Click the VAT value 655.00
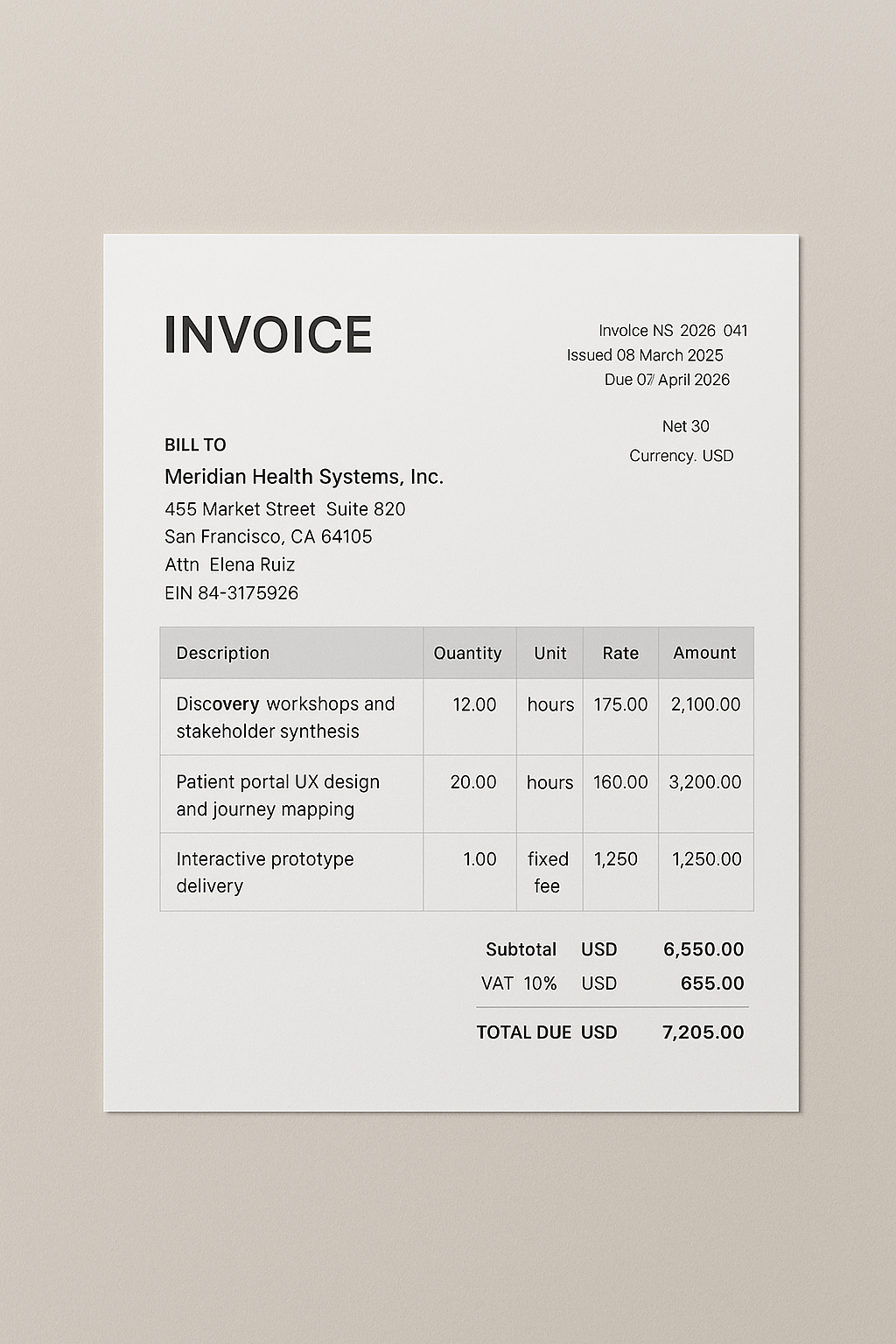Viewport: 896px width, 1344px height. (712, 983)
